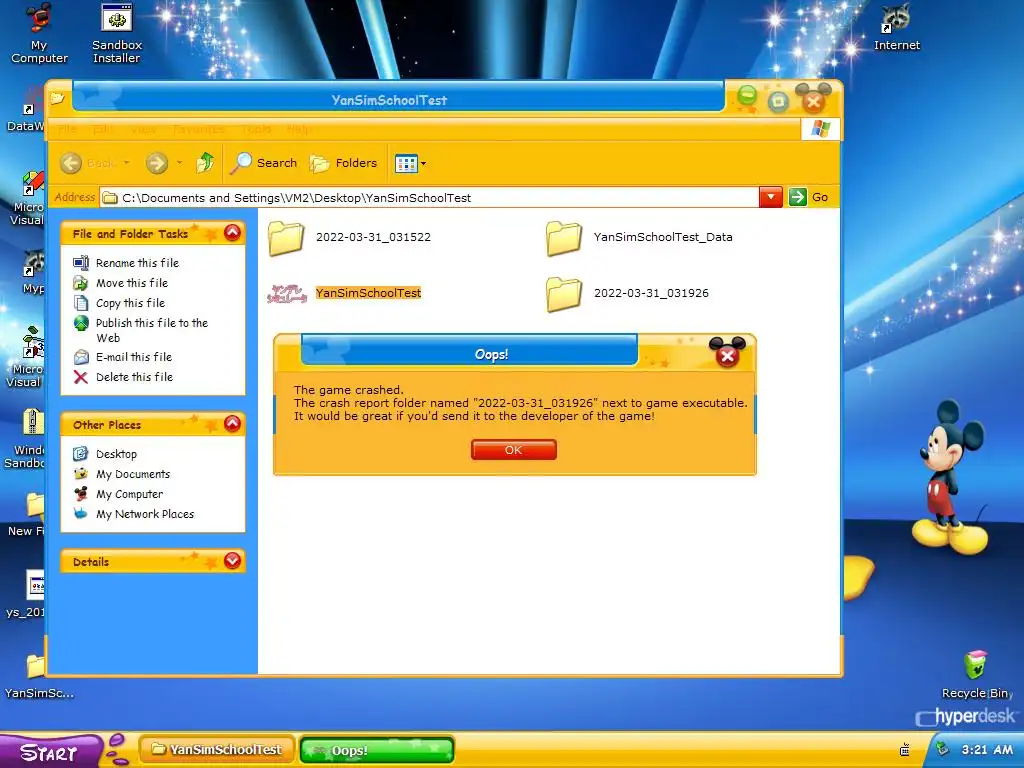Click the Mickey My Computer icon in Other Places
Screen dimensions: 1024x768
coord(81,494)
